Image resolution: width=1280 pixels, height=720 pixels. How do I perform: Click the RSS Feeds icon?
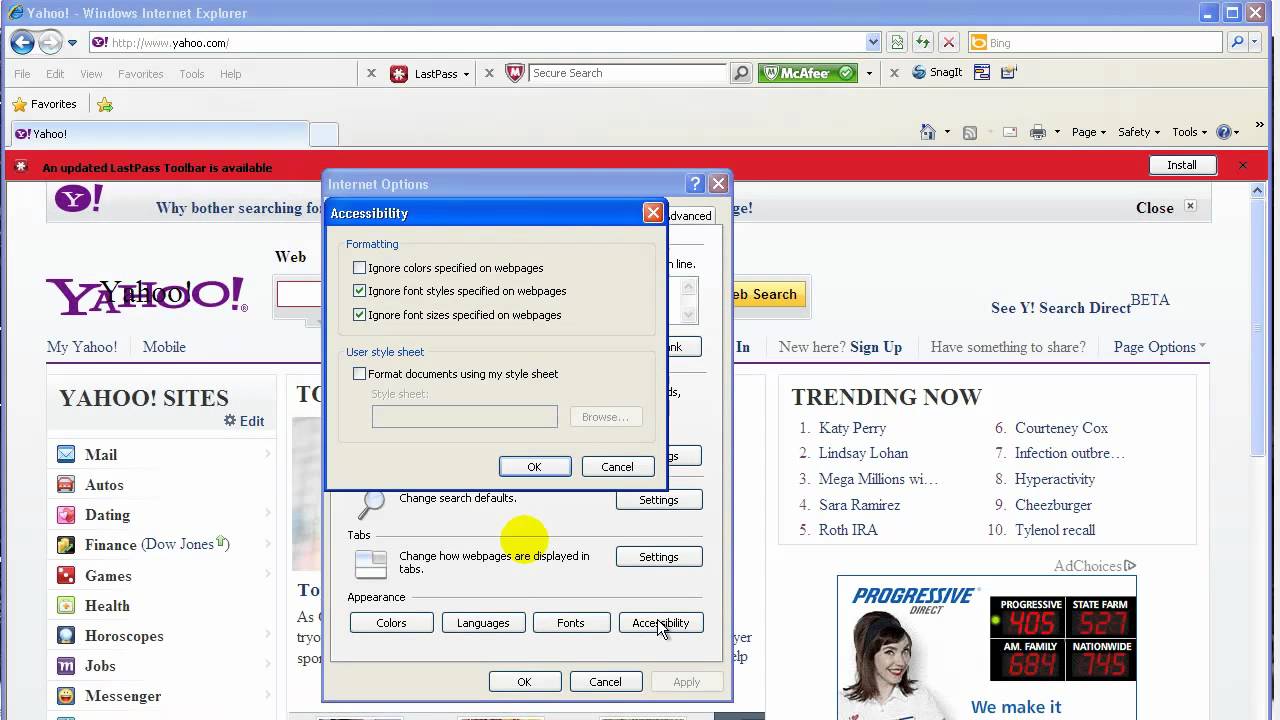click(969, 132)
